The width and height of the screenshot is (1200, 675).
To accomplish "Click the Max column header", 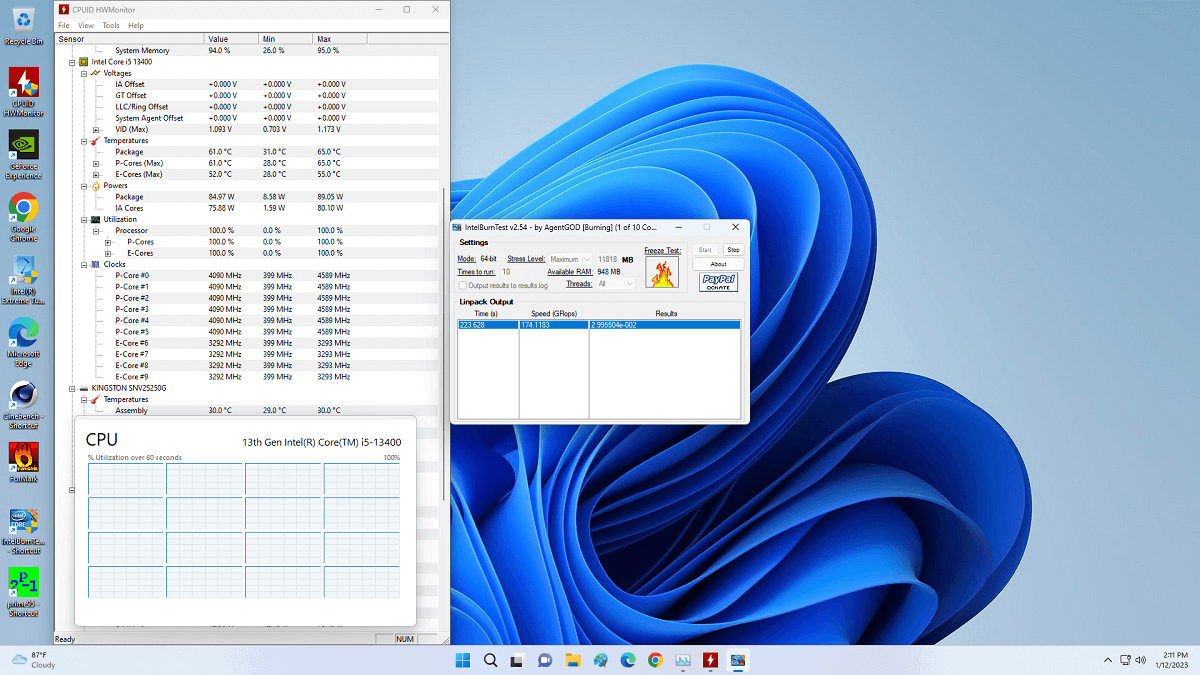I will point(340,39).
